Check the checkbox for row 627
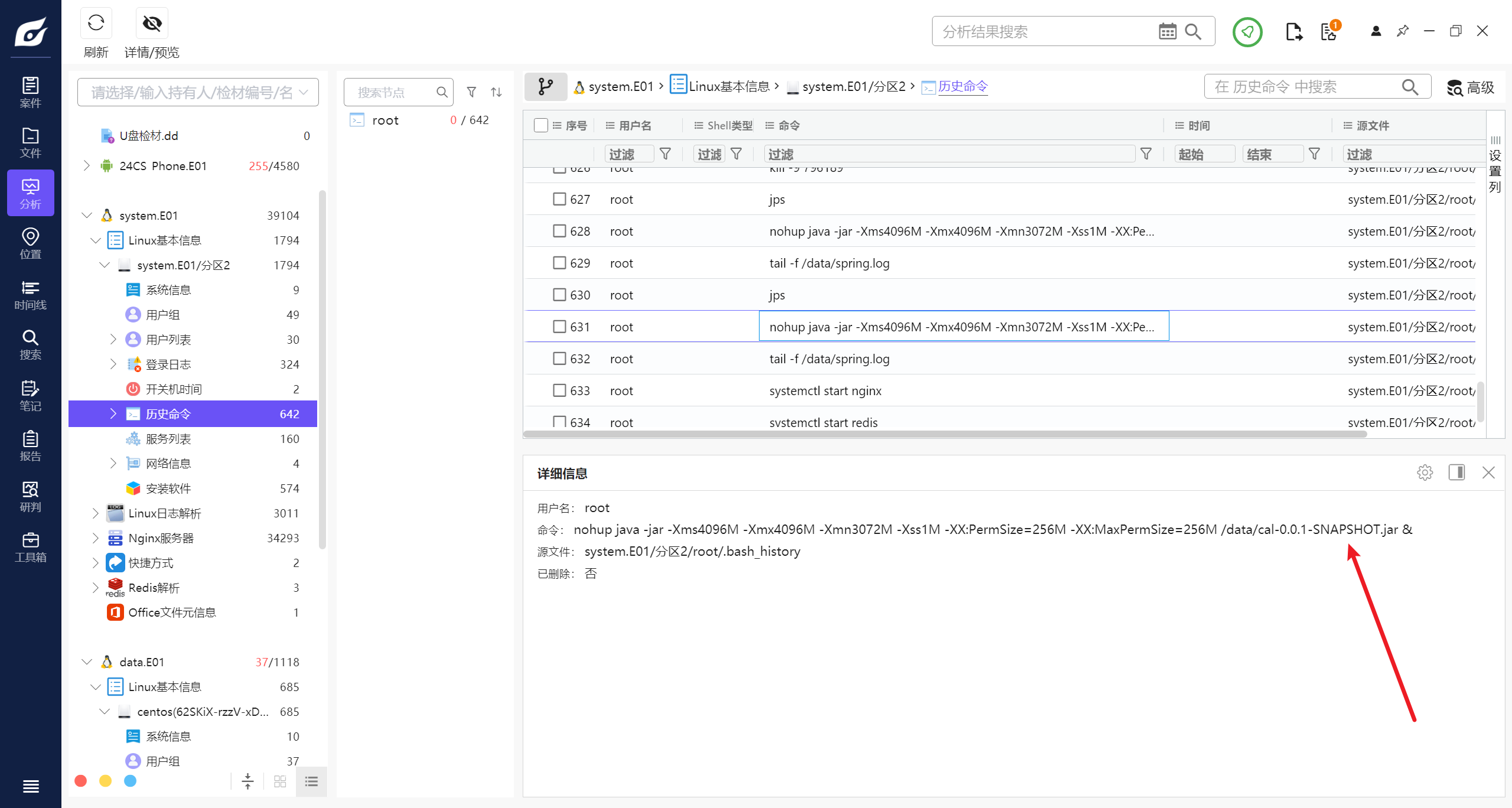The image size is (1512, 808). pyautogui.click(x=559, y=199)
